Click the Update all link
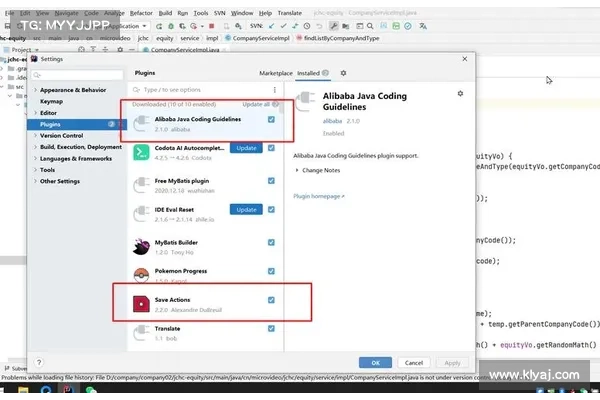 point(256,104)
